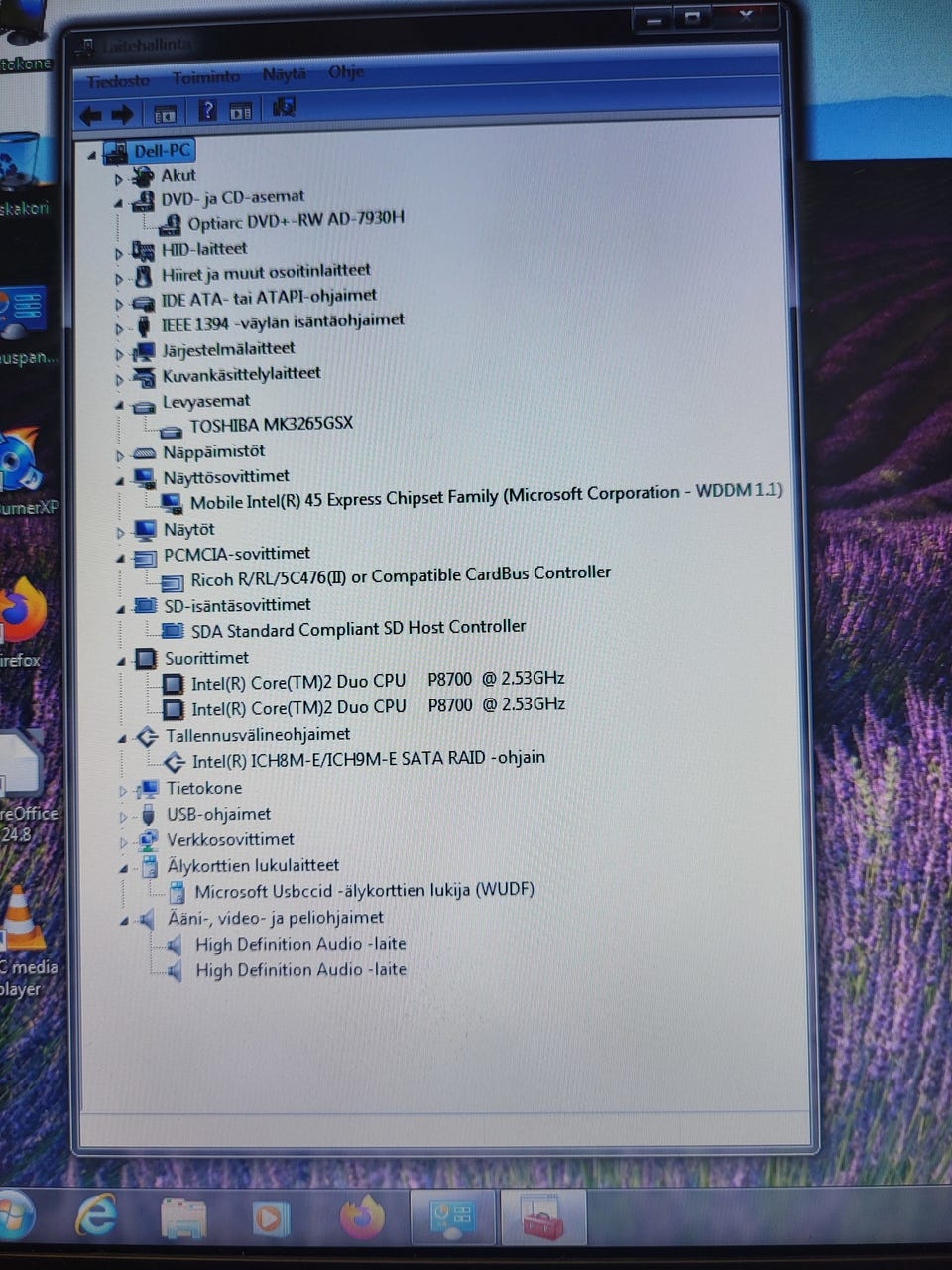Screen dimensions: 952x1270
Task: Expand the IDE ATA- tai ATAPI-ohjaimet node
Action: (x=120, y=304)
